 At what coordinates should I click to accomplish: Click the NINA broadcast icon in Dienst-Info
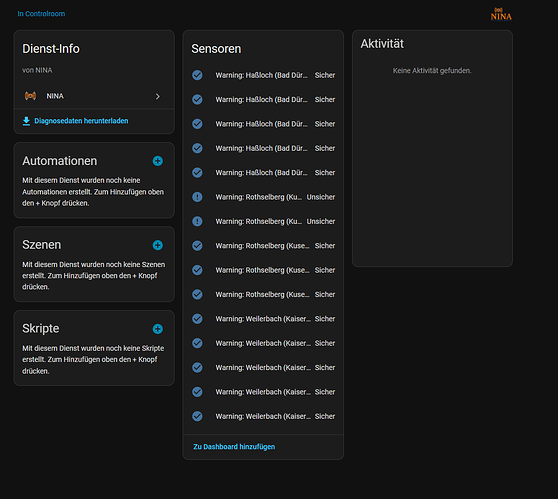coord(30,96)
